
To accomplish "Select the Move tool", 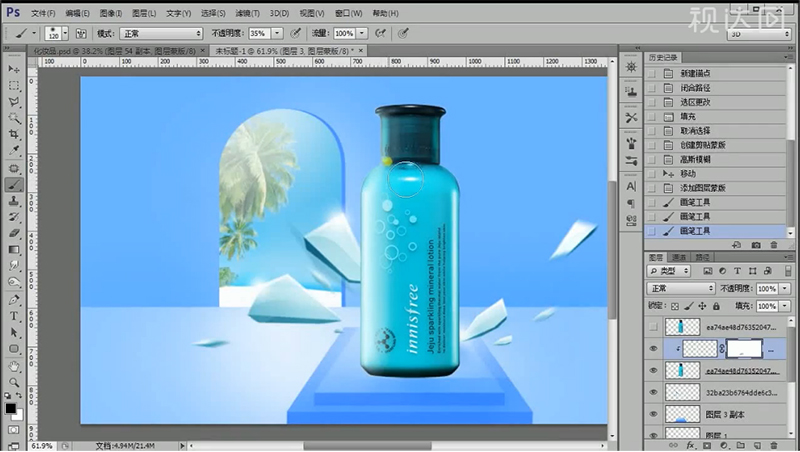I will [x=14, y=69].
